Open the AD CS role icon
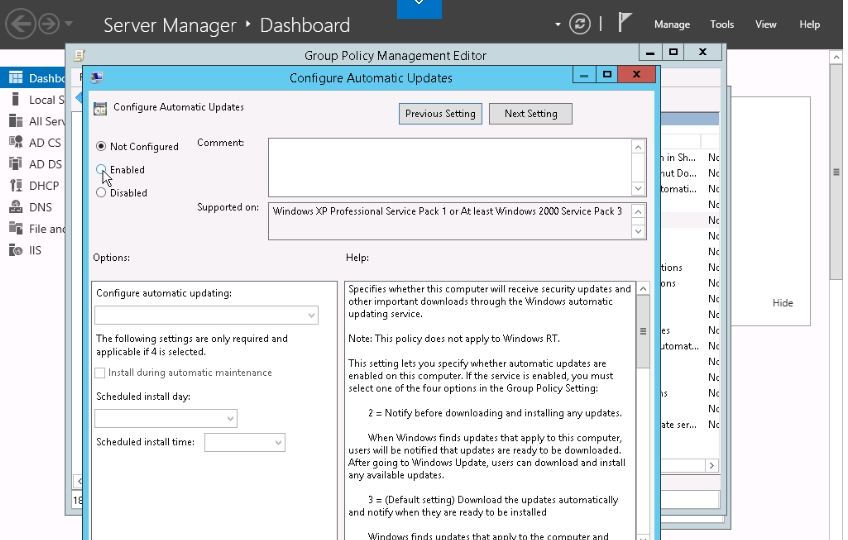 click(x=16, y=142)
